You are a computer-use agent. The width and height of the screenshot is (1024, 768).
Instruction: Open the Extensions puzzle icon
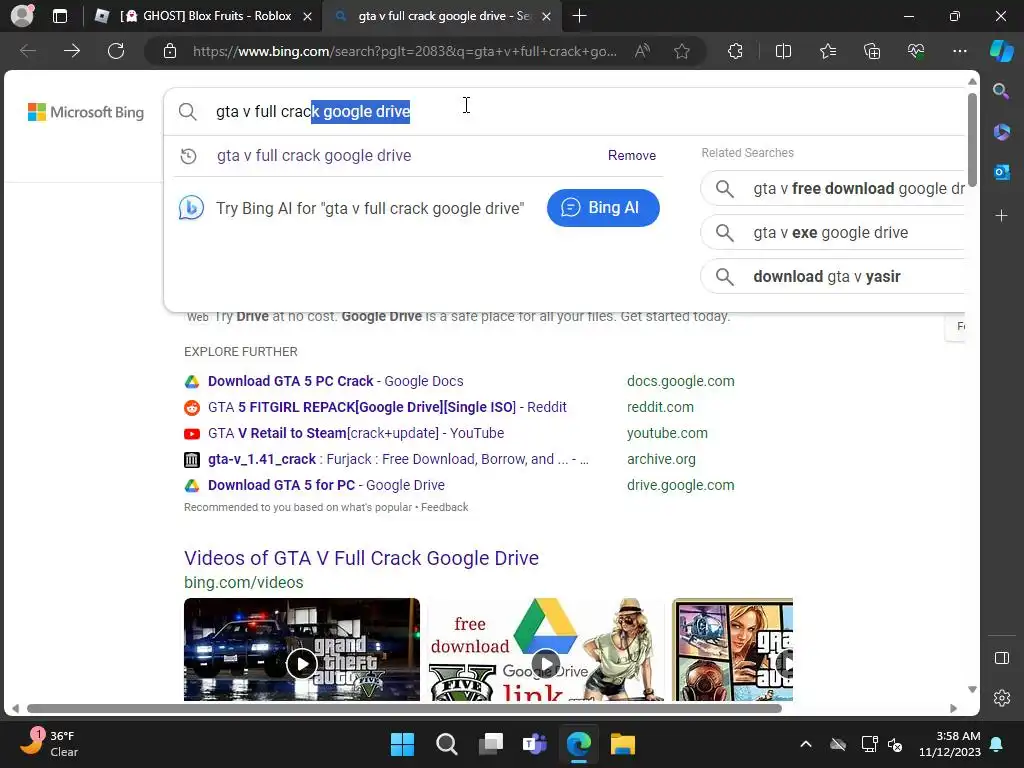(x=735, y=51)
